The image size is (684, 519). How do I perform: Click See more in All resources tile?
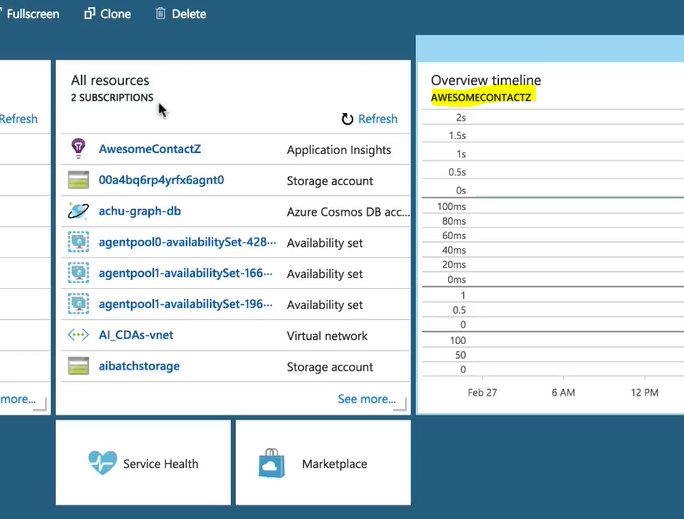pyautogui.click(x=366, y=398)
